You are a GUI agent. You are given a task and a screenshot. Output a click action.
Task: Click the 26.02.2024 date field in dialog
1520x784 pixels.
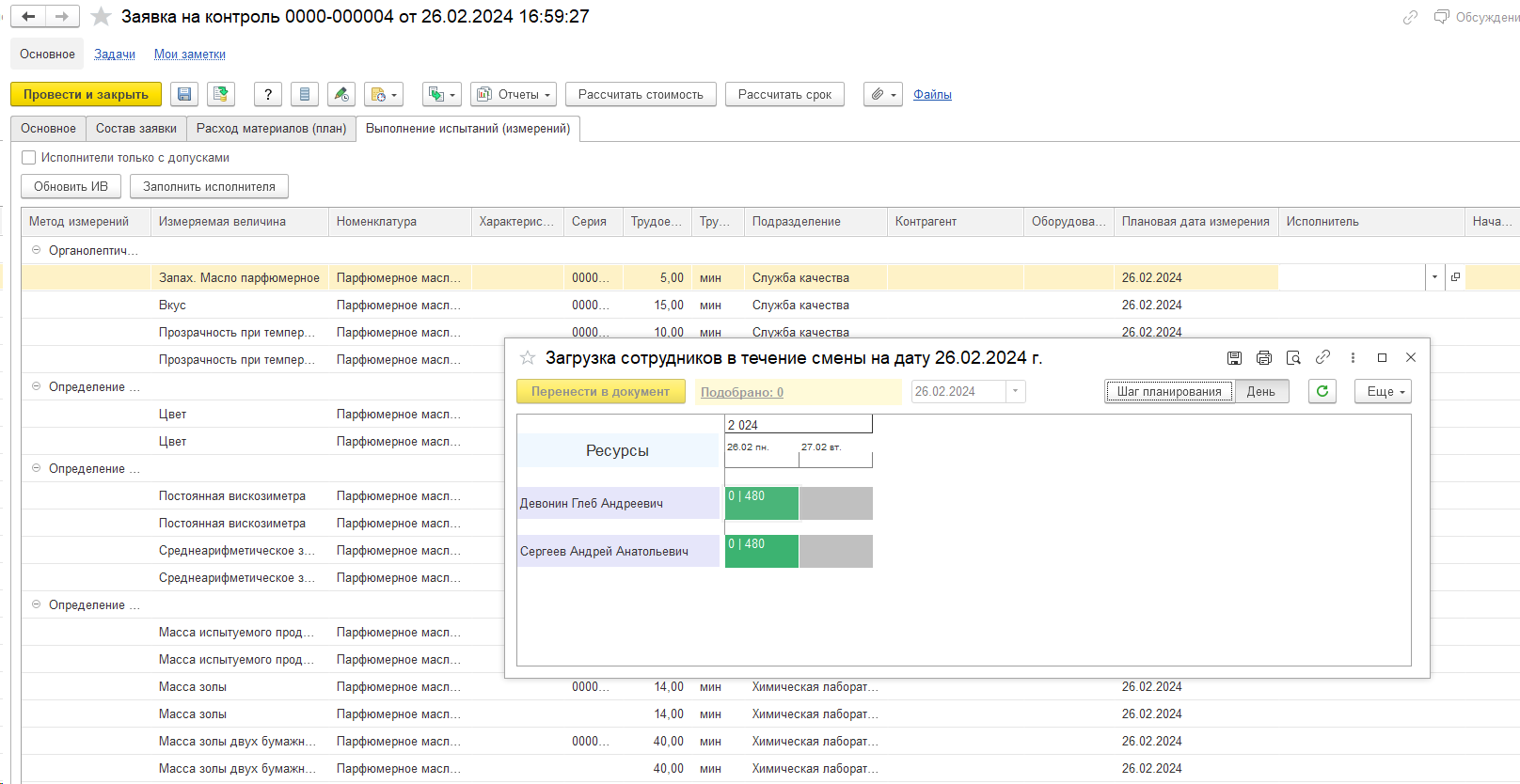[958, 392]
